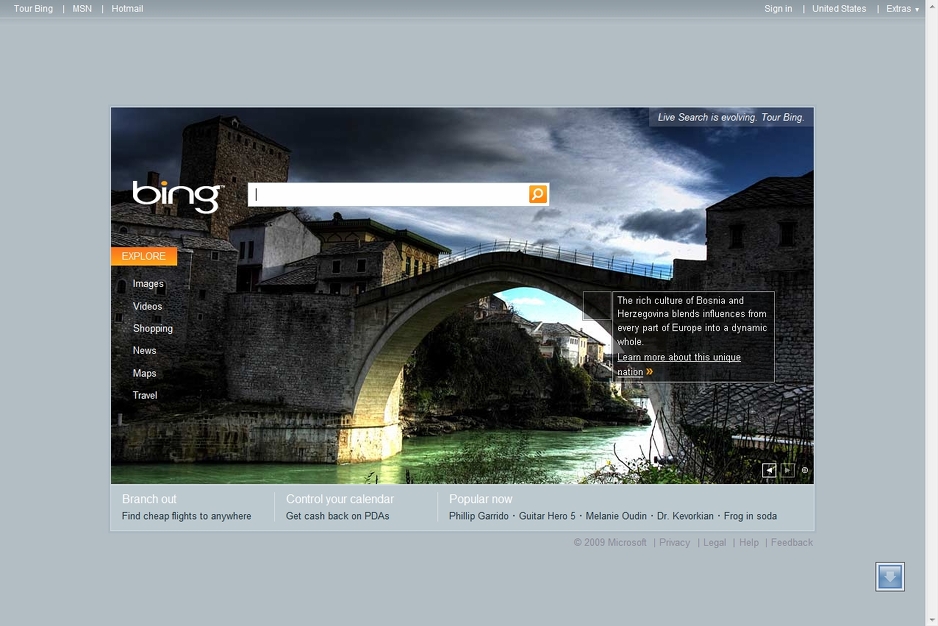Click 'Learn more about this unique nation' link
Viewport: 938px width, 626px height.
[679, 364]
